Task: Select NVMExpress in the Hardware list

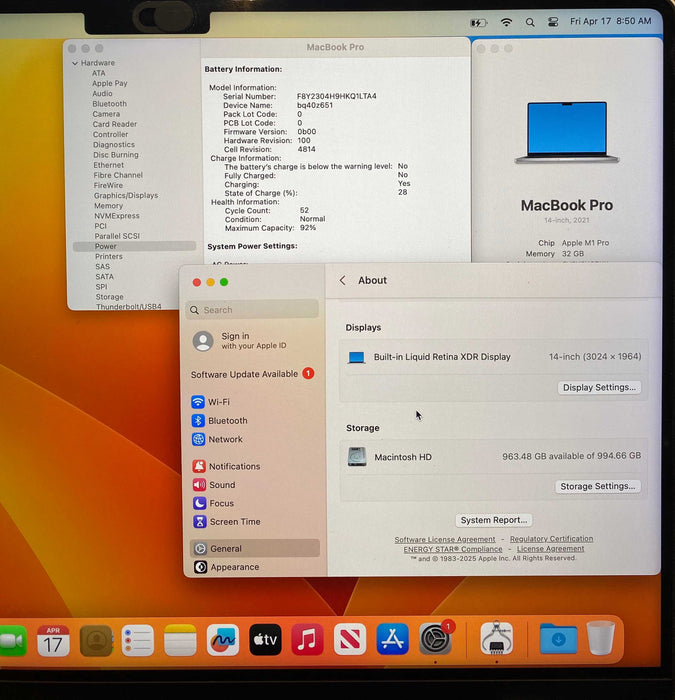Action: tap(117, 216)
